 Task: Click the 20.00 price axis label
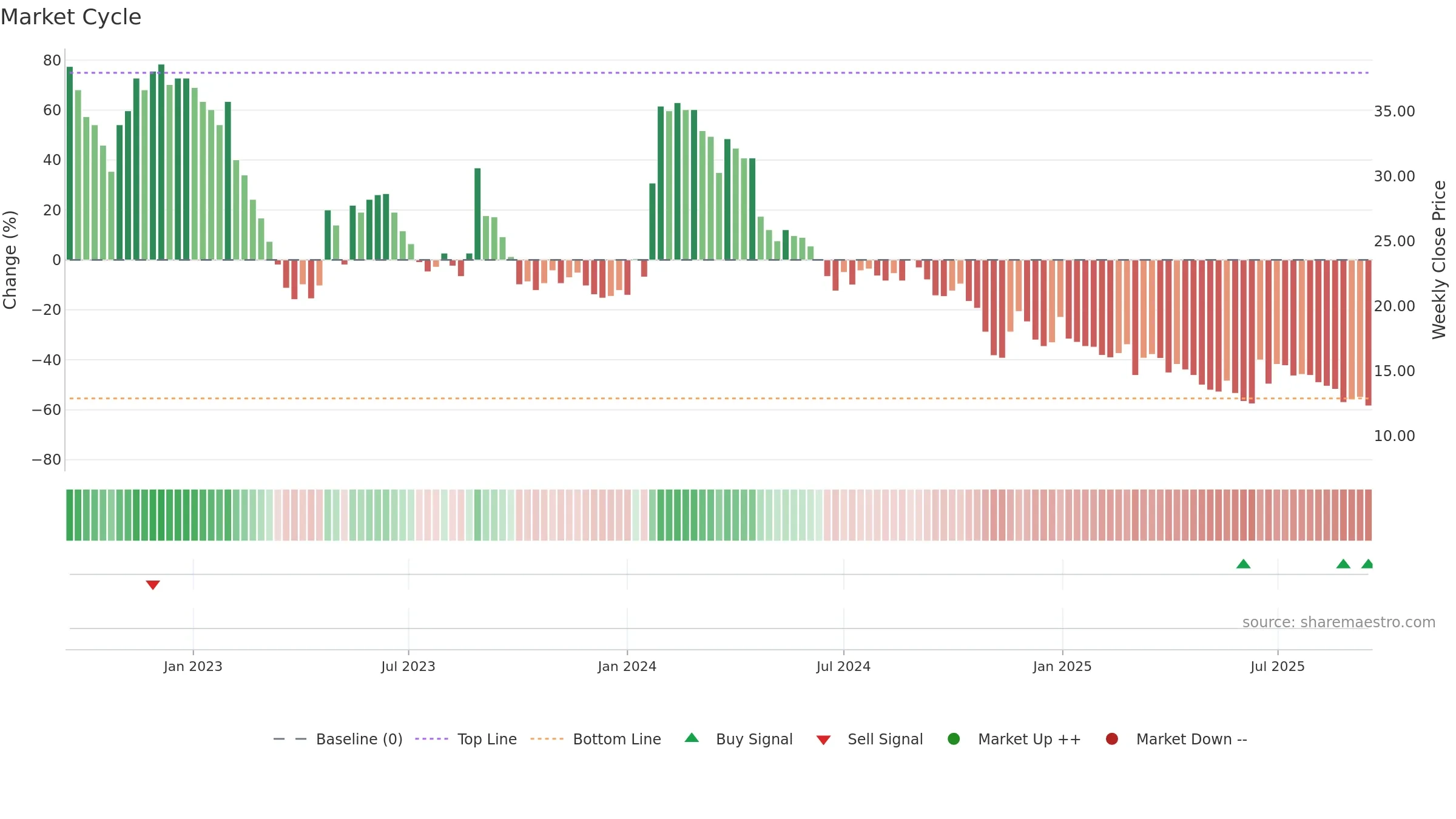[1394, 306]
